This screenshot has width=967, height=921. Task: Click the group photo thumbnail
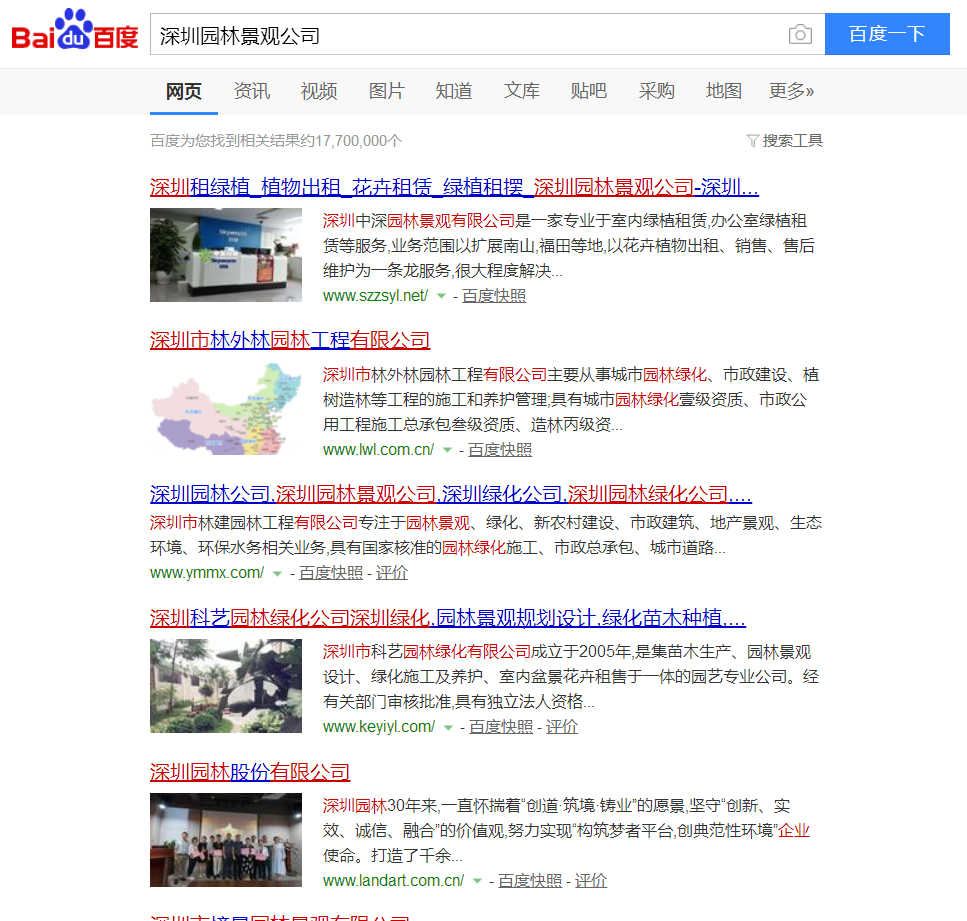(226, 840)
